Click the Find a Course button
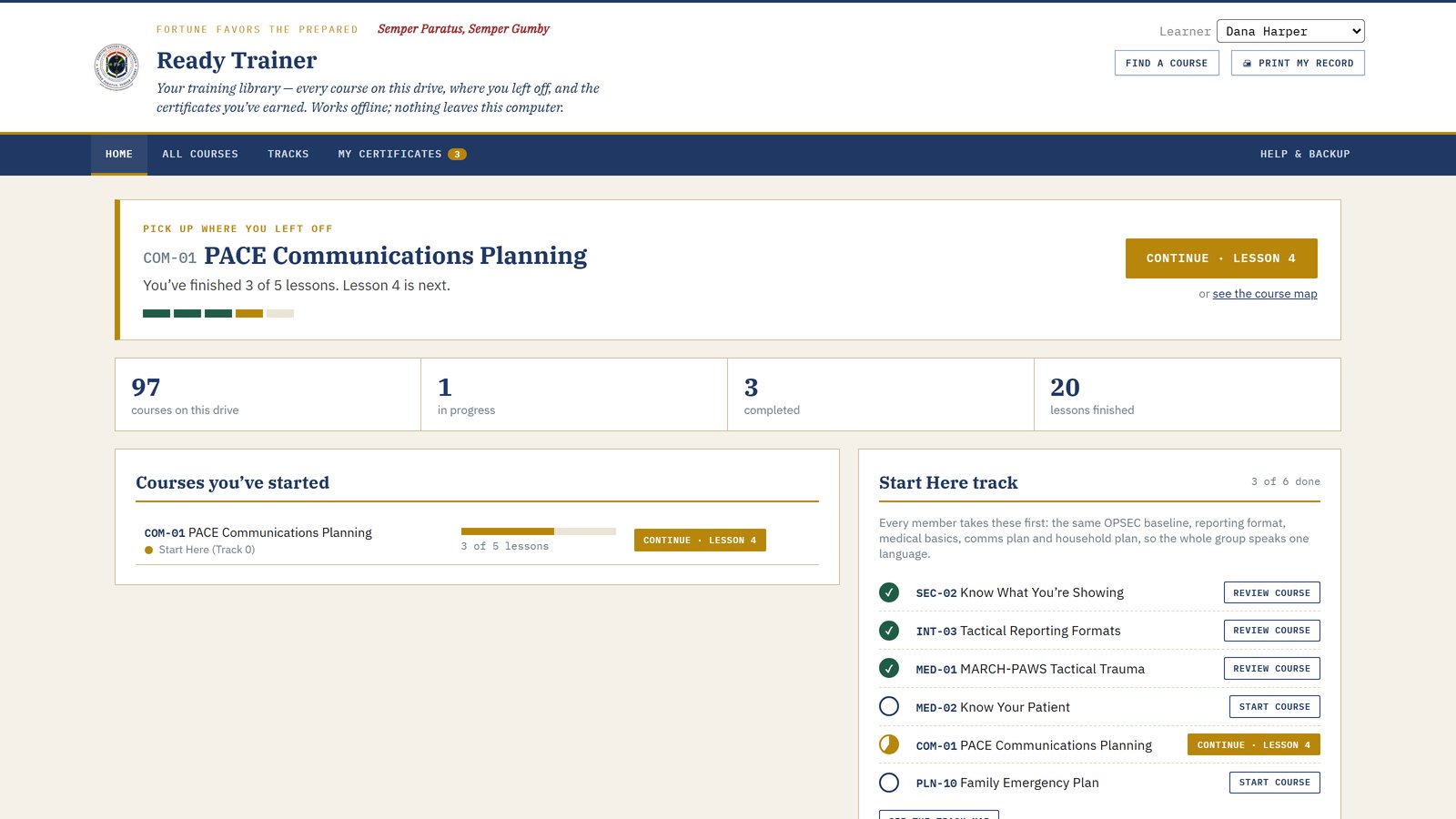The height and width of the screenshot is (819, 1456). tap(1167, 63)
